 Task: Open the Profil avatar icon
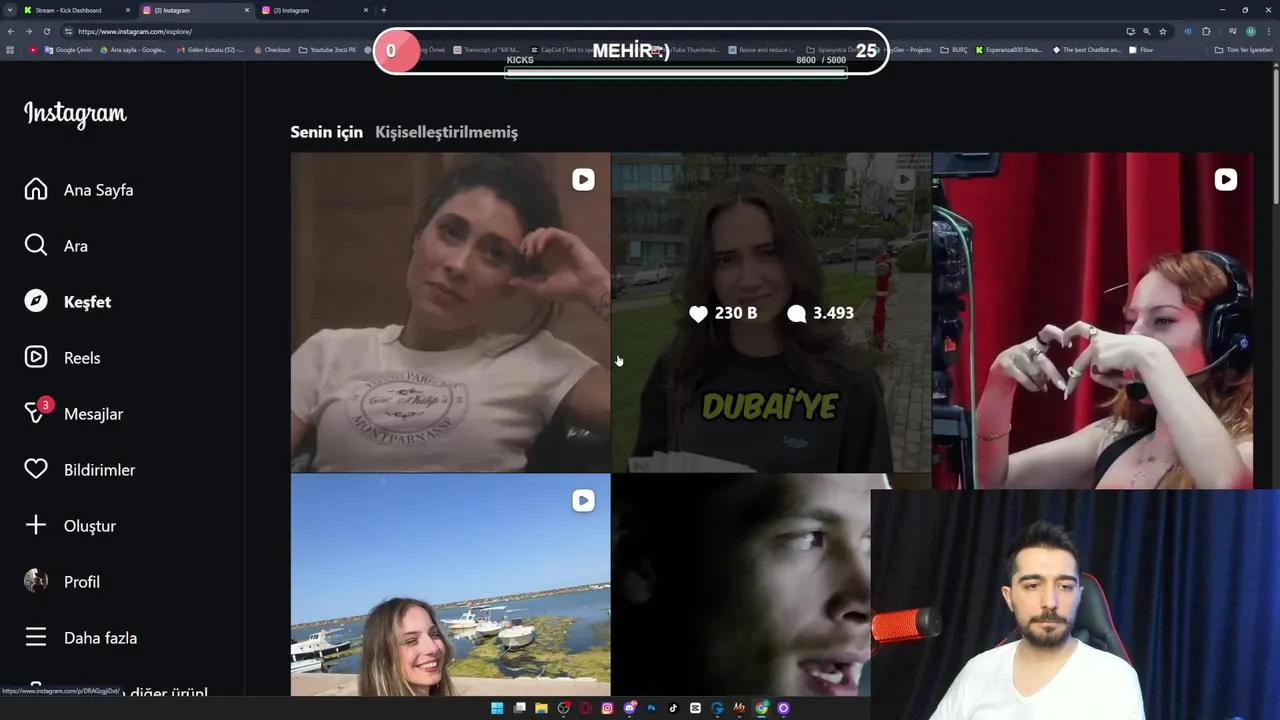[36, 582]
